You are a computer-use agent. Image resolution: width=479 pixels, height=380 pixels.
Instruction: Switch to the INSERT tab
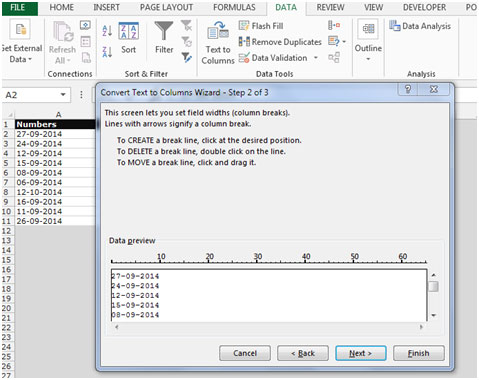106,7
